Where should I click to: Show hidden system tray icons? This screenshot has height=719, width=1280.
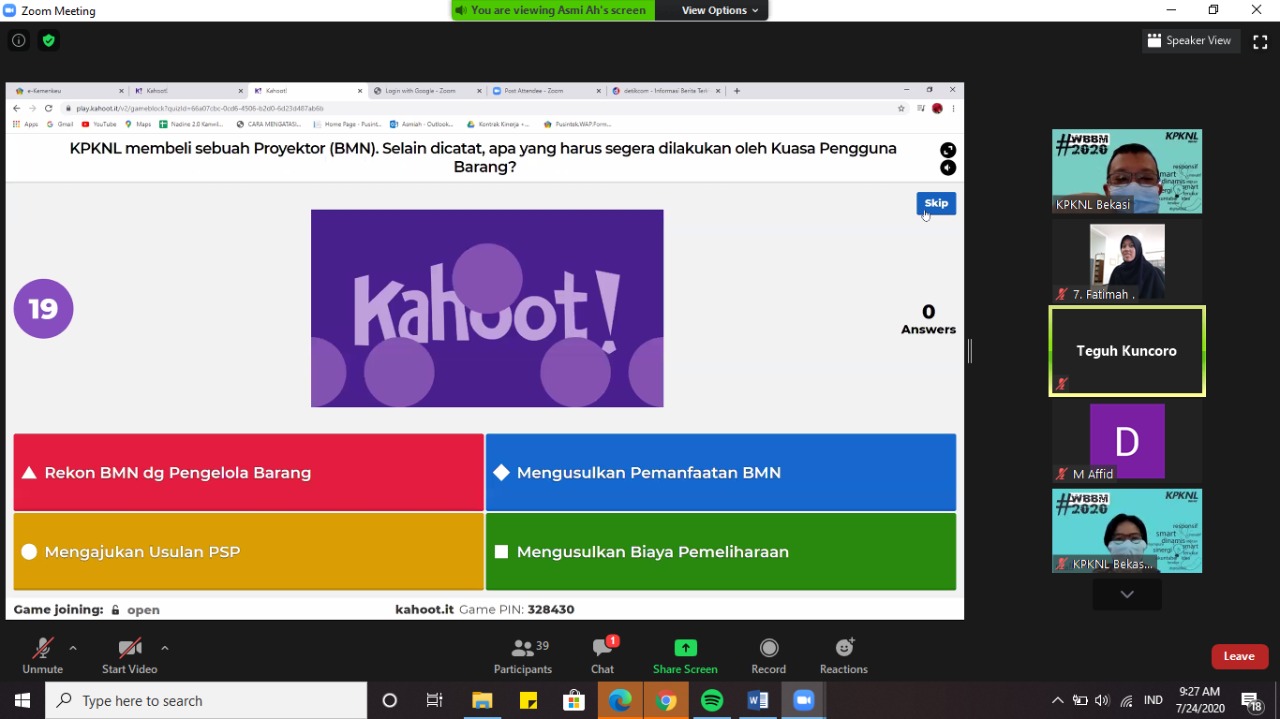(1057, 700)
